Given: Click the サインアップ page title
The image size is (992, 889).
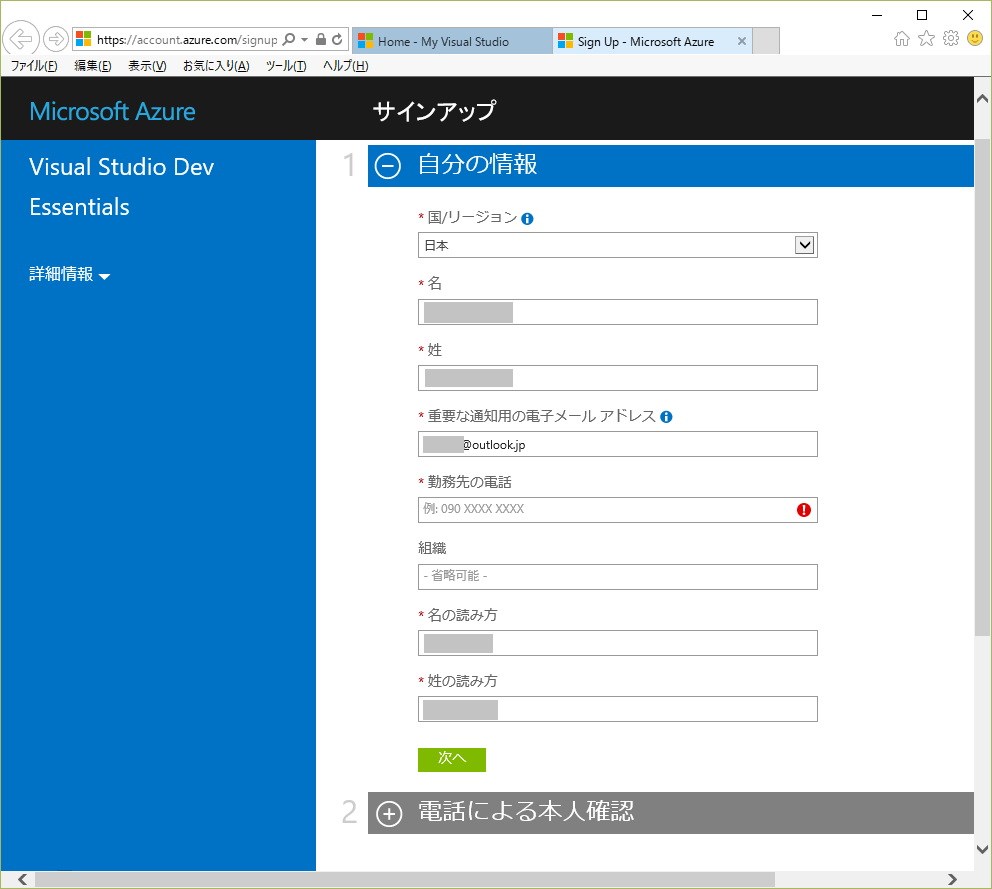Looking at the screenshot, I should click(x=434, y=111).
